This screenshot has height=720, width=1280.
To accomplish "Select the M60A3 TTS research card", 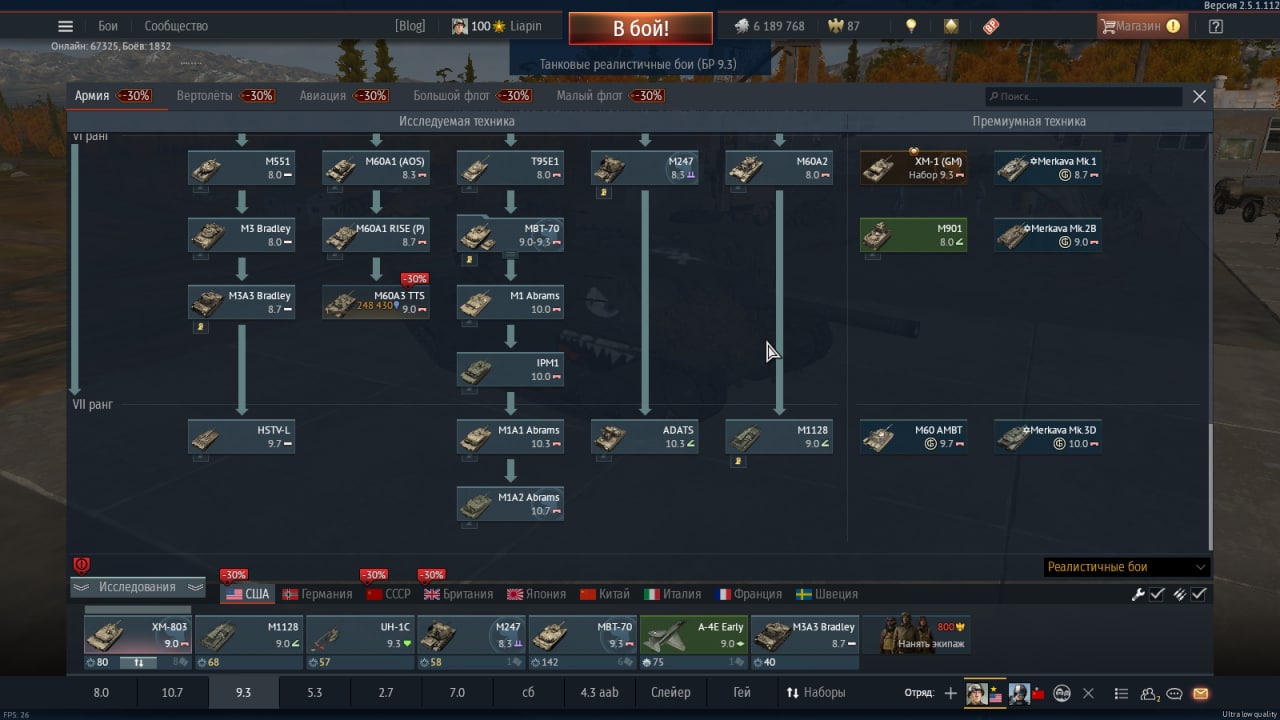I will click(376, 302).
